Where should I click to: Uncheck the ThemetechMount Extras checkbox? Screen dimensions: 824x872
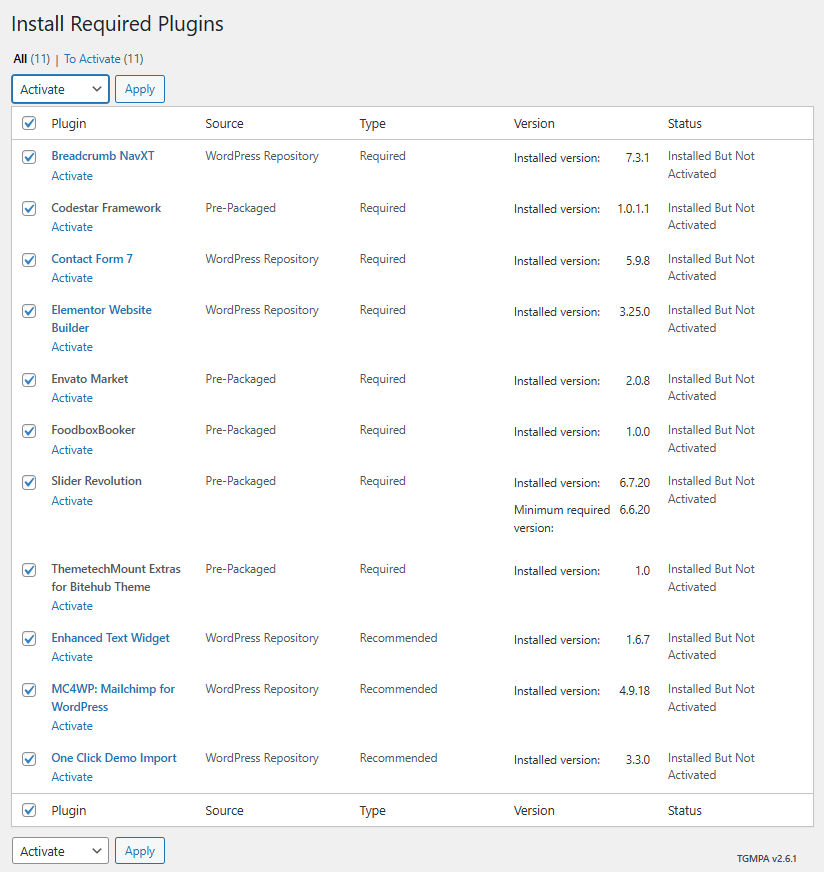point(29,570)
